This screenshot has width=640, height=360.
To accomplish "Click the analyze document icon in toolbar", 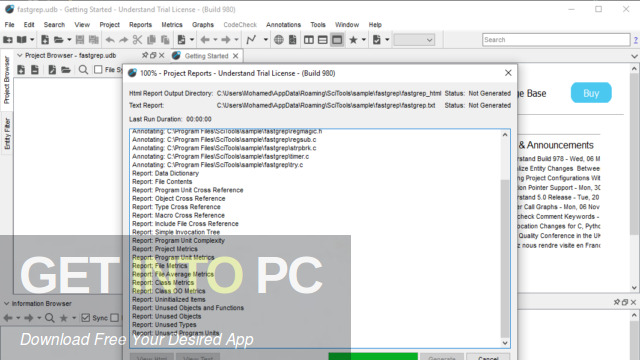I will coord(181,40).
